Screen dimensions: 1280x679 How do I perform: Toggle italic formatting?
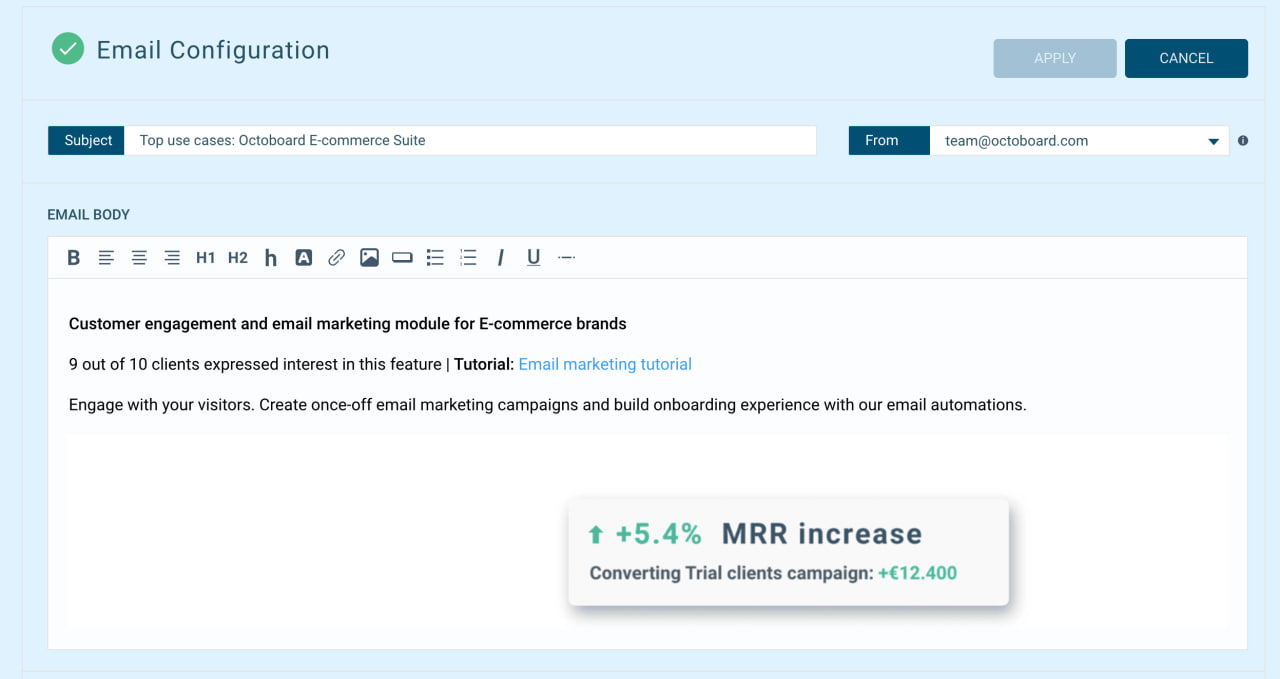coord(500,258)
